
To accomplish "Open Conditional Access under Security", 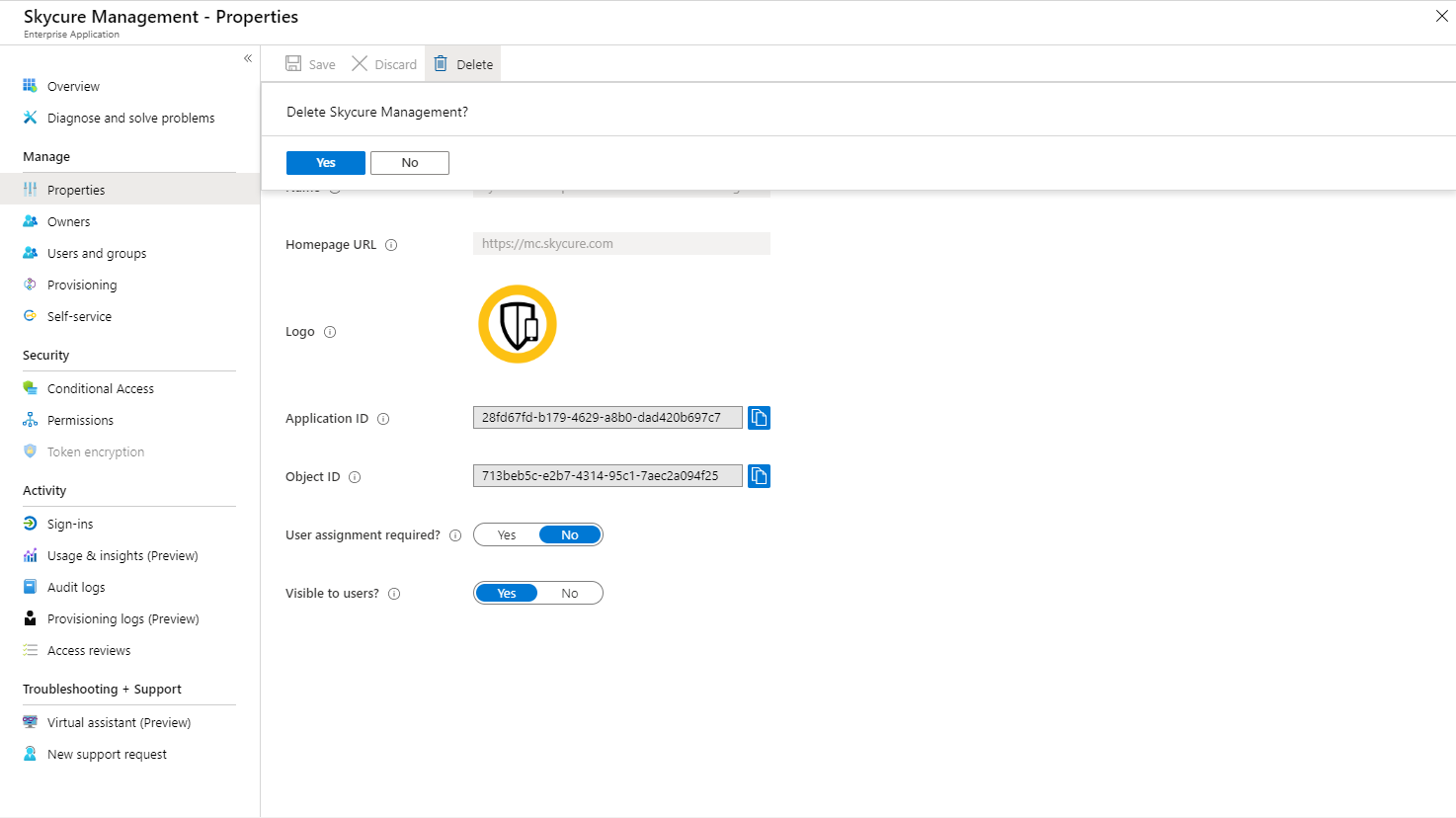I will 101,389.
